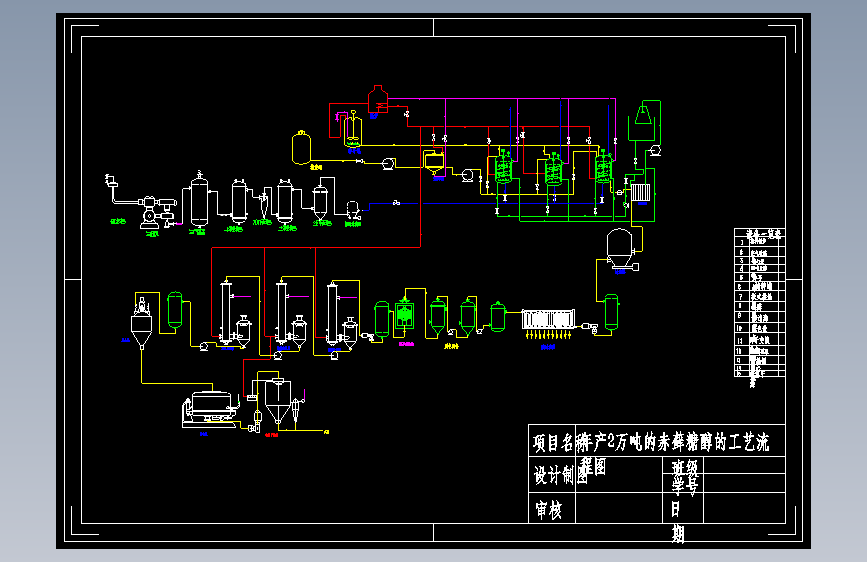867x562 pixels.
Task: Click the '项目名称' title block cell
Action: point(552,442)
